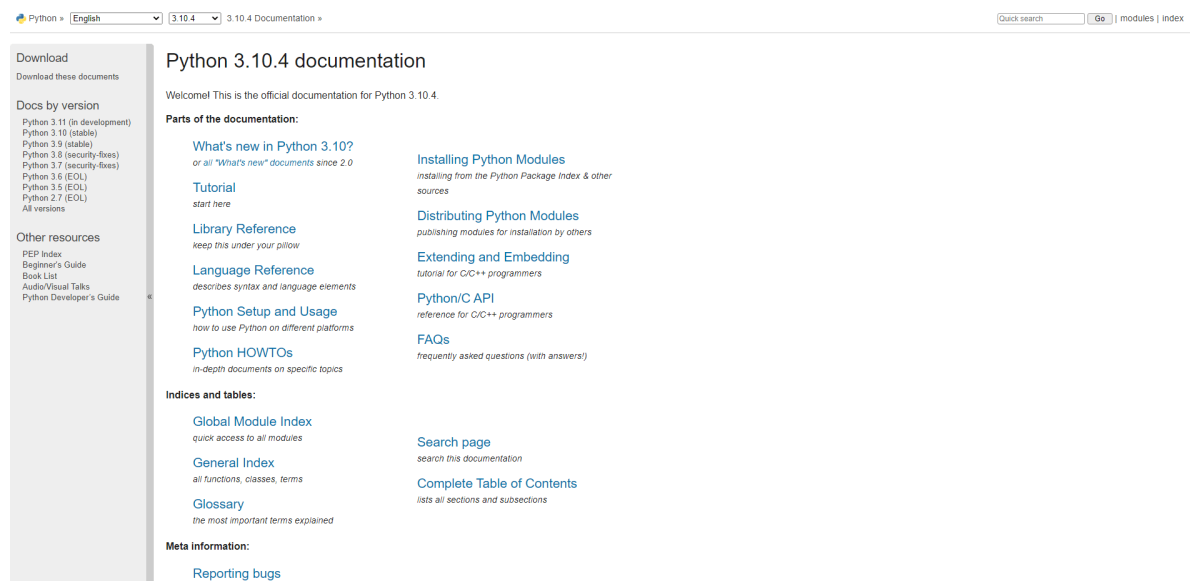
Task: Open What's new in Python 3.10?
Action: pos(272,145)
